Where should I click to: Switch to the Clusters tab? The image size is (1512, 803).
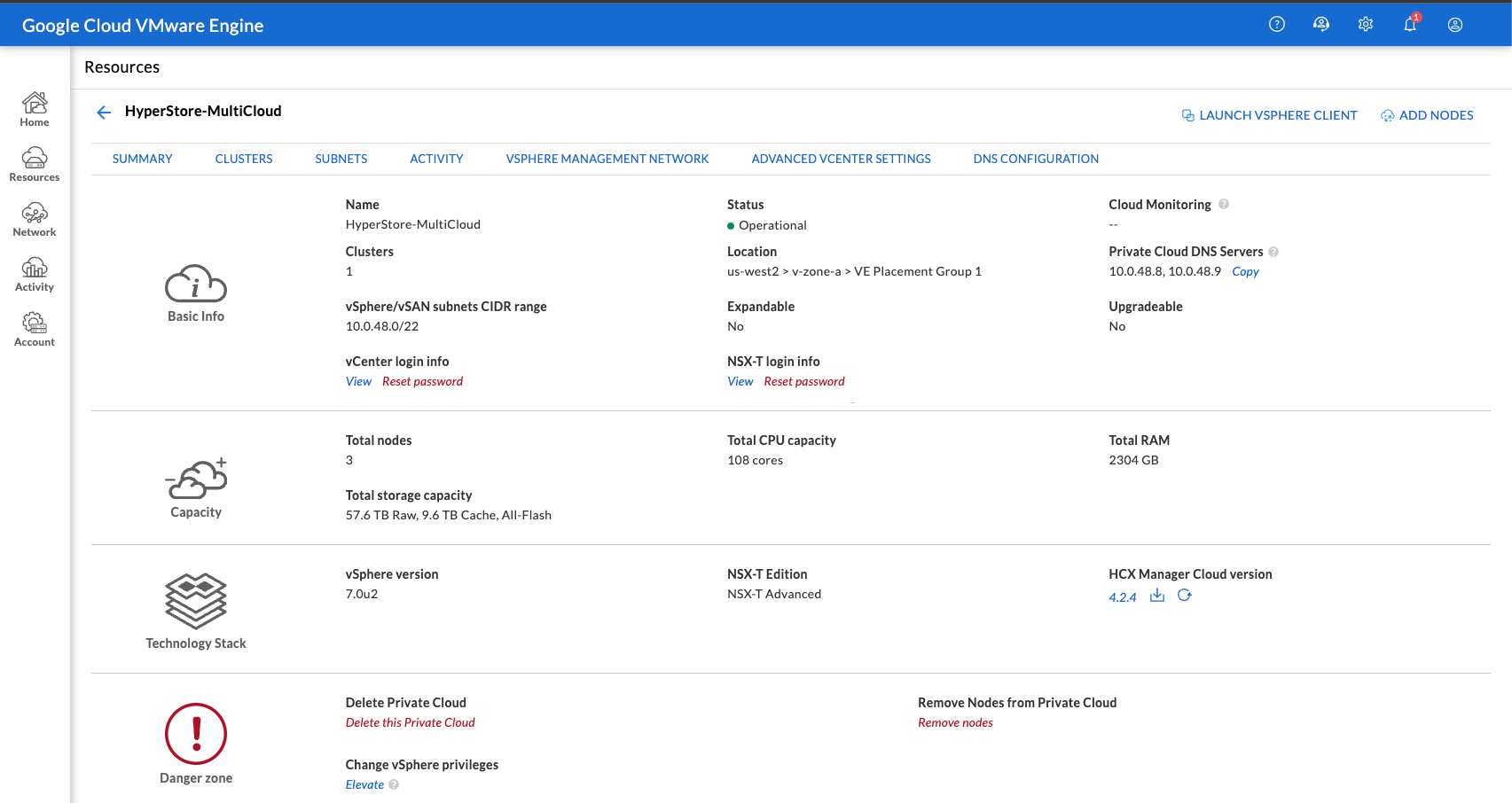coord(244,159)
